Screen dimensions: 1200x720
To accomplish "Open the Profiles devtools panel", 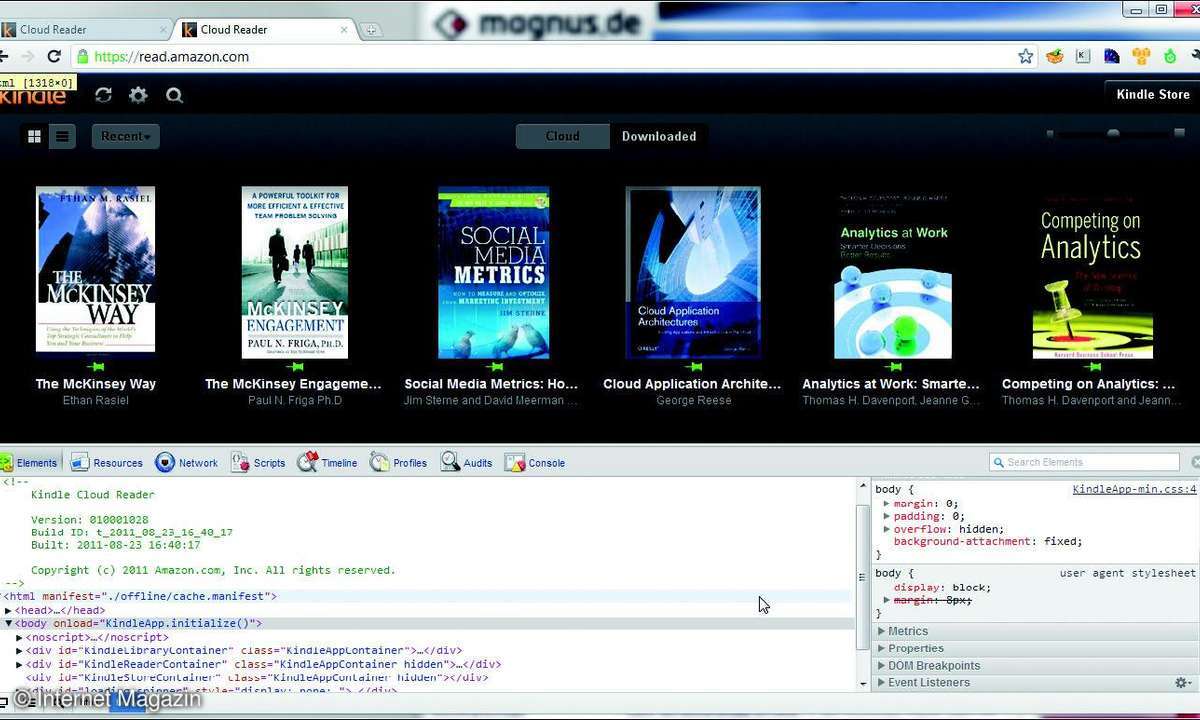I will coord(398,463).
